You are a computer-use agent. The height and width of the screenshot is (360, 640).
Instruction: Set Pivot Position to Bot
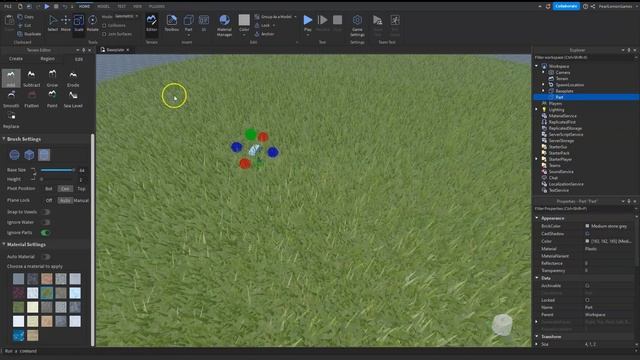49,189
